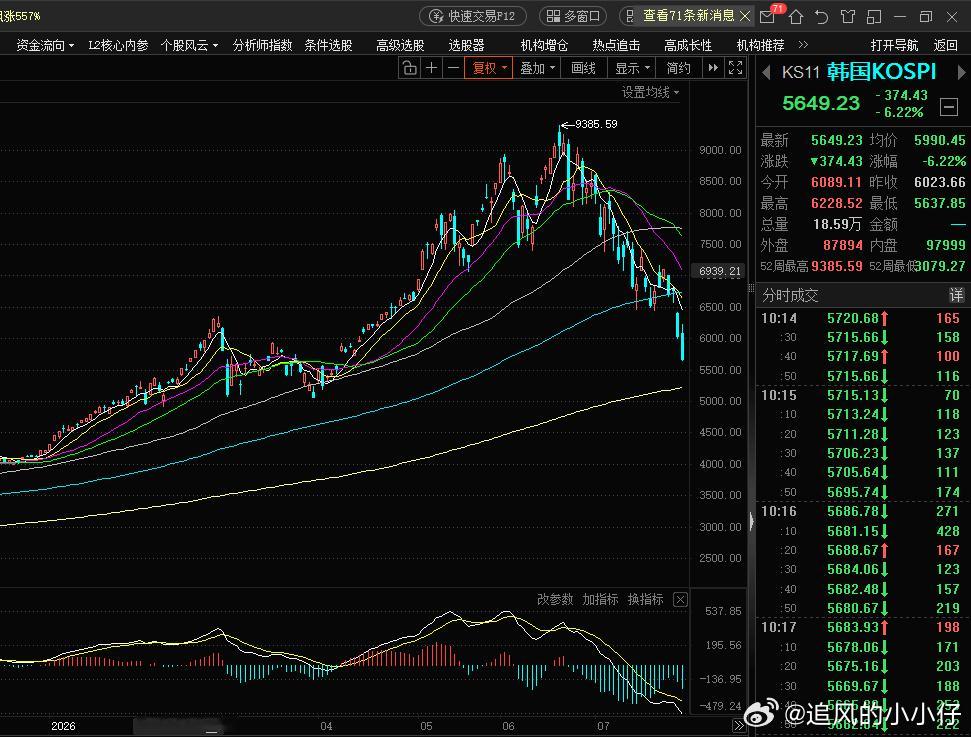Open the multi-window (多窗口) mode

(573, 16)
